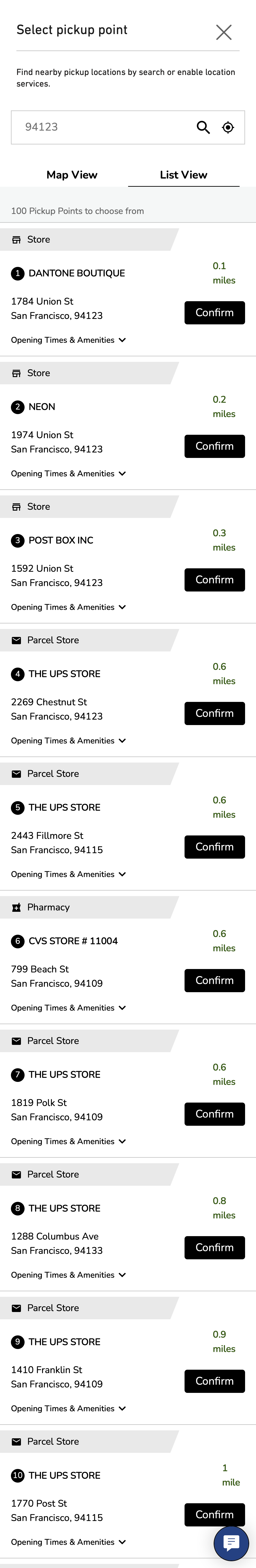Screen dimensions: 256x1568
Task: Click the Store icon above DANTONE BOUTIQUE
Action: (16, 239)
